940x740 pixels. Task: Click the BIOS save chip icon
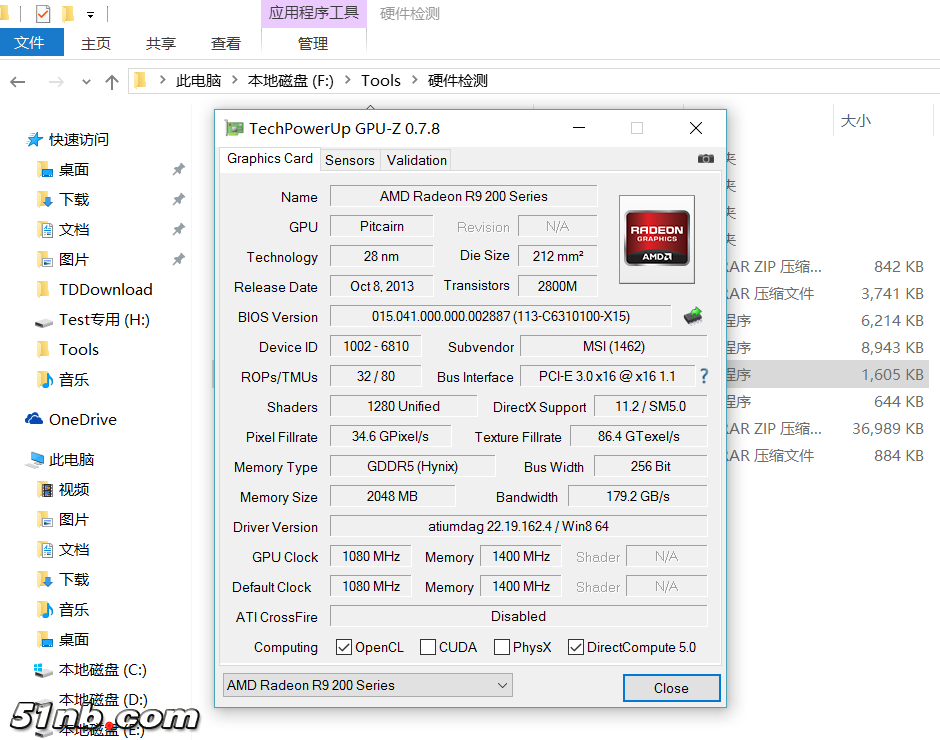[x=692, y=316]
